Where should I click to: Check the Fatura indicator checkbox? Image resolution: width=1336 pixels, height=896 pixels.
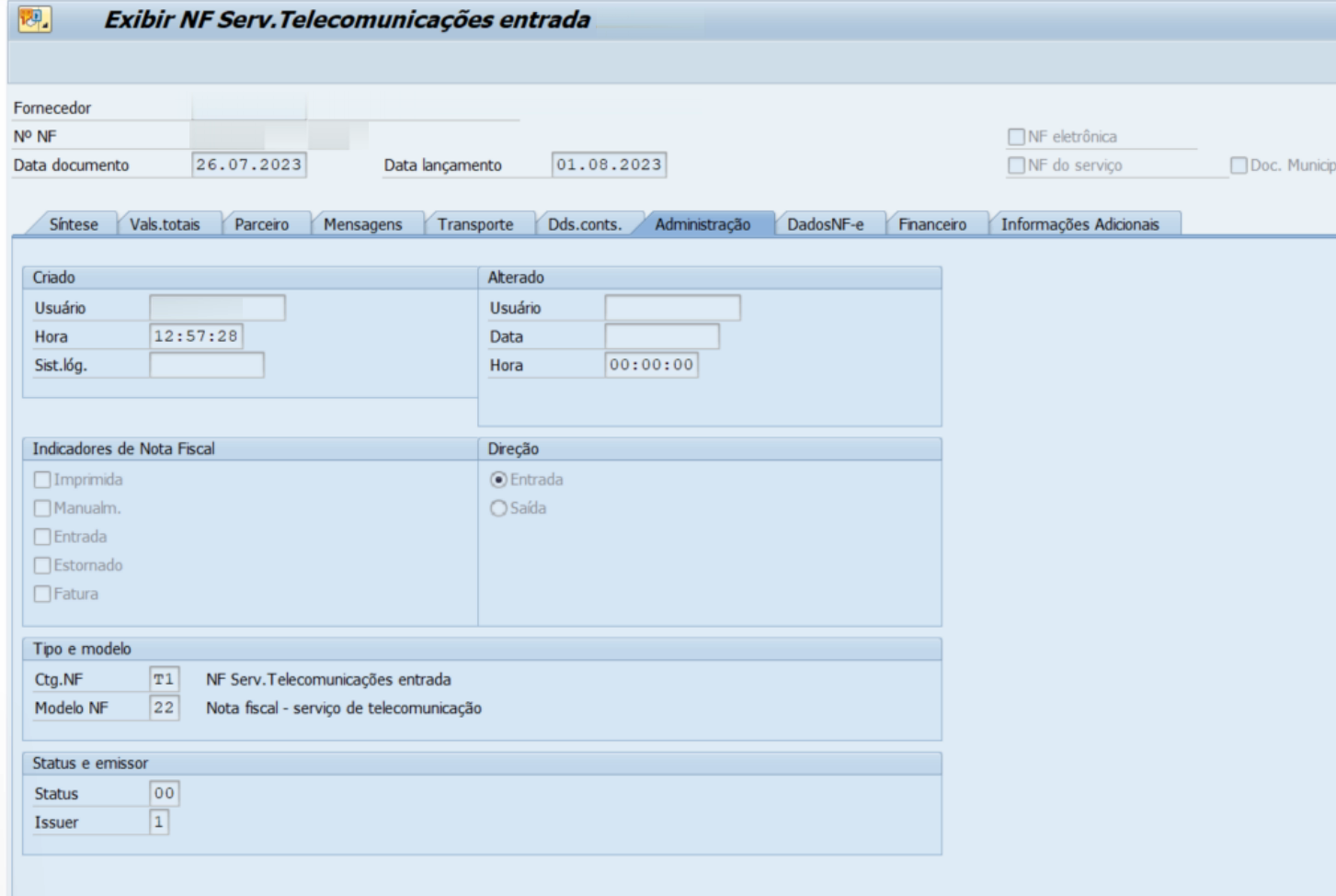(42, 594)
